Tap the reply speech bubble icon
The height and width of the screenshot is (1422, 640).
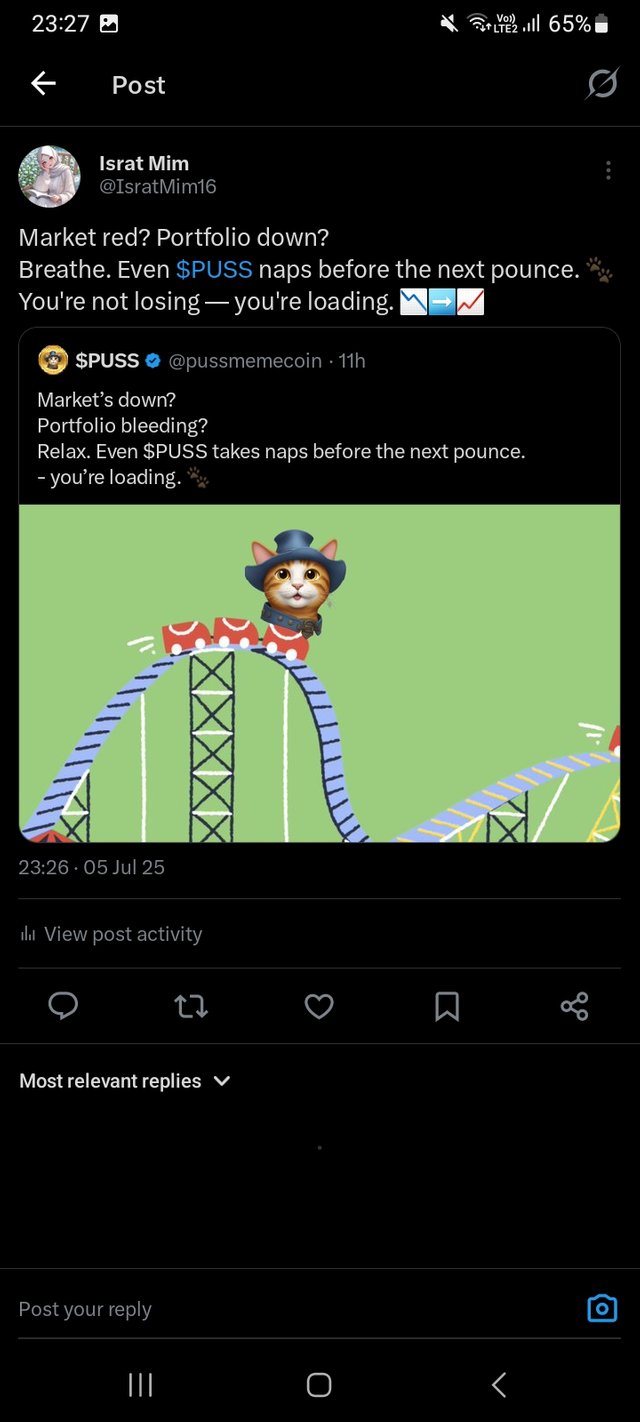pos(63,1006)
